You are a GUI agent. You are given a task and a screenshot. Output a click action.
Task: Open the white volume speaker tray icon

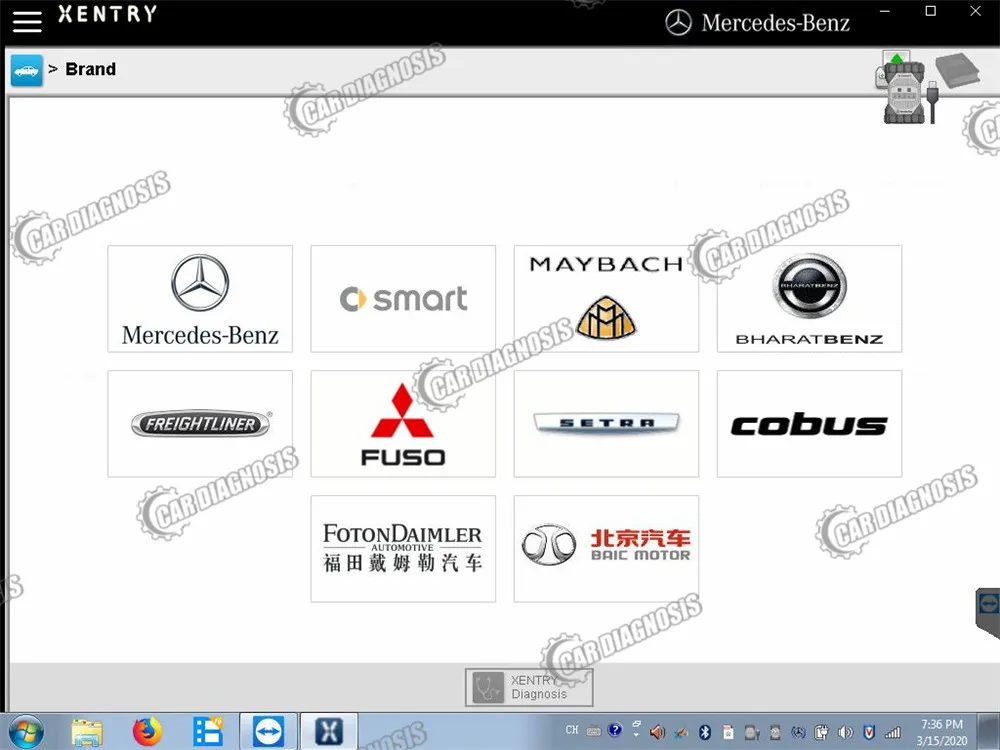pos(846,732)
